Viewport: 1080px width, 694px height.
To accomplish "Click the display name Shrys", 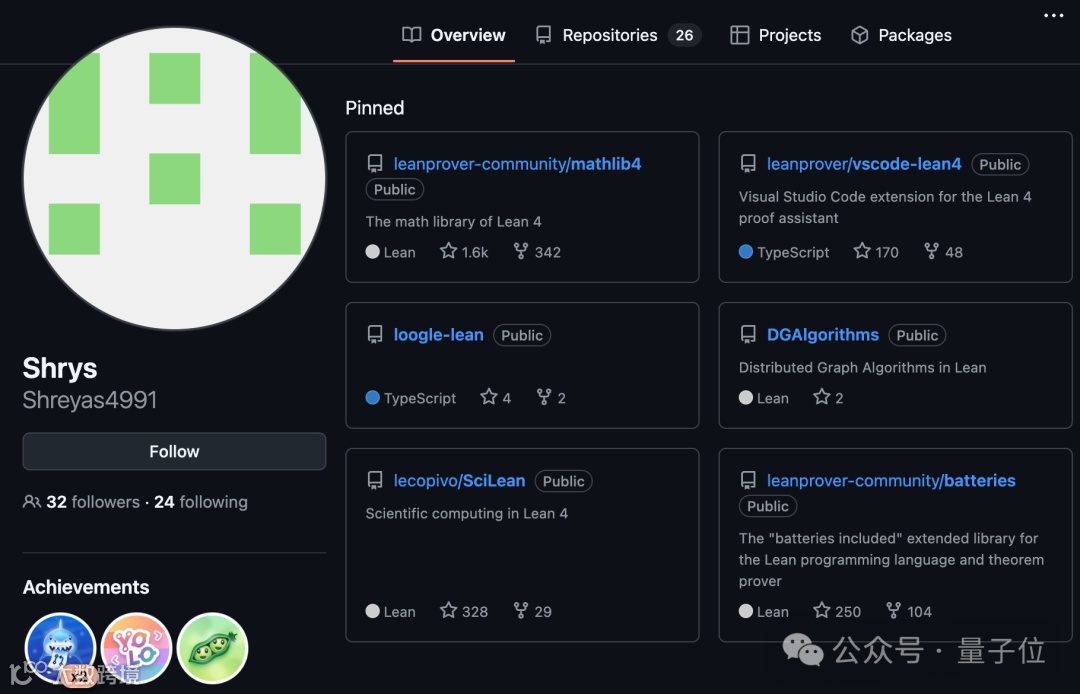I will click(60, 368).
